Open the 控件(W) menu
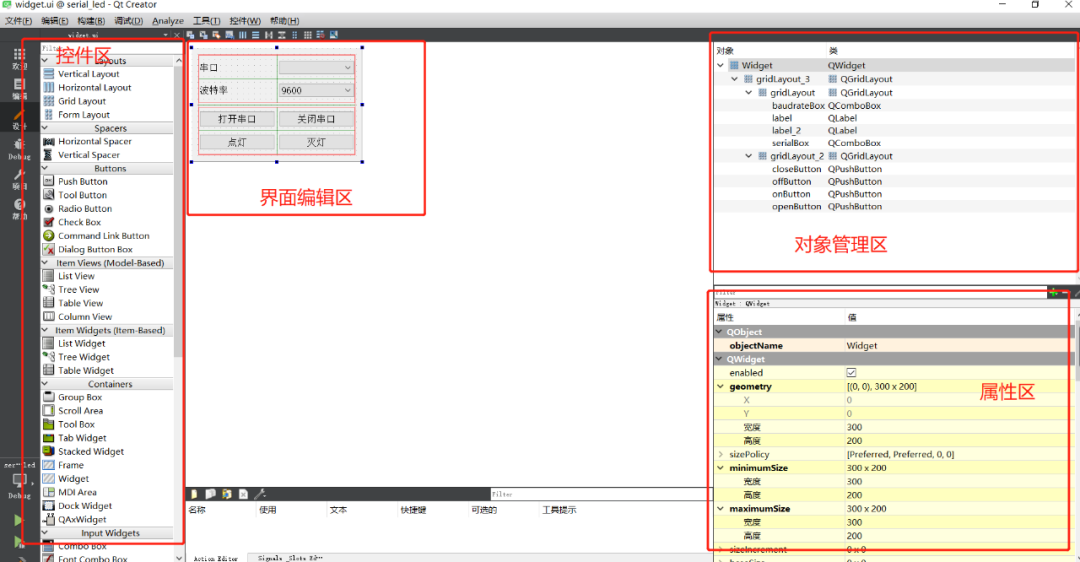The image size is (1080, 562). 245,21
